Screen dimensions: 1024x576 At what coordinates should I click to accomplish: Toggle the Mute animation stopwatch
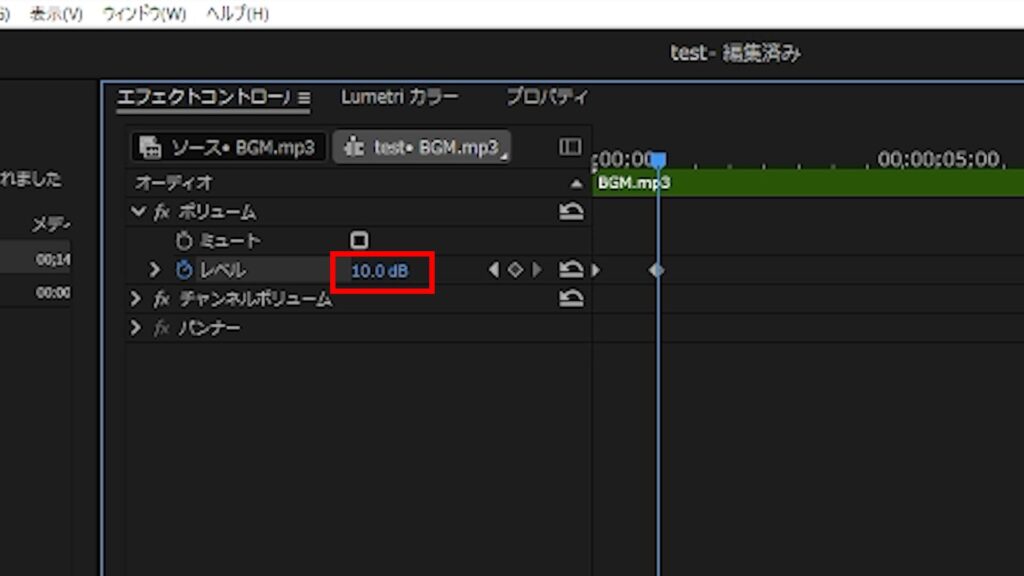184,240
